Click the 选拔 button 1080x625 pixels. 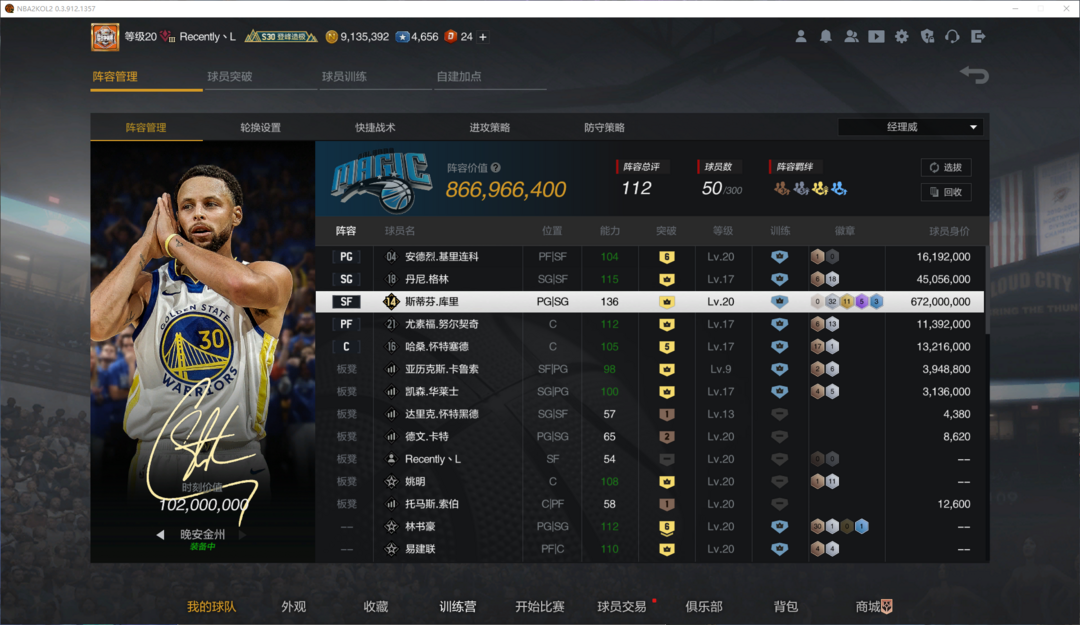(946, 167)
